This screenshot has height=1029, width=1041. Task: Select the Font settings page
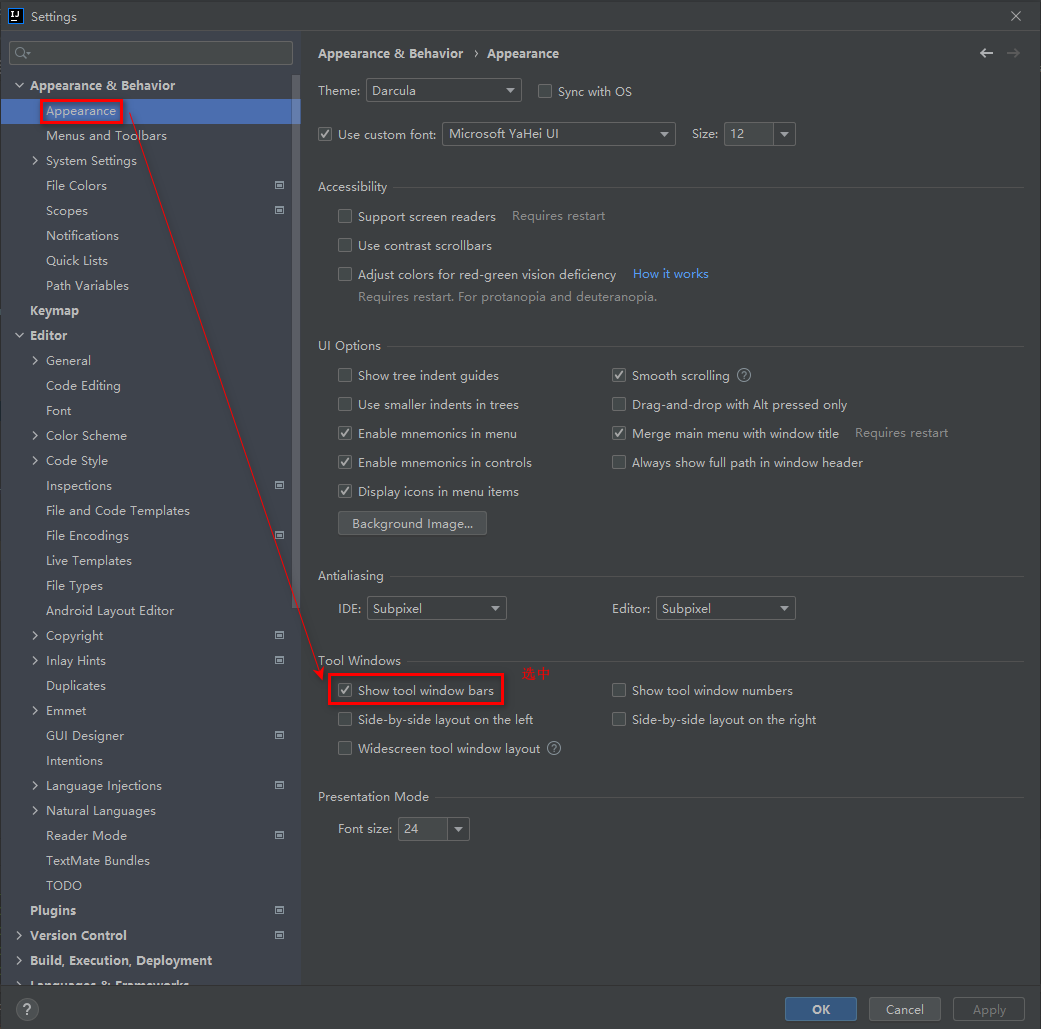(x=58, y=410)
